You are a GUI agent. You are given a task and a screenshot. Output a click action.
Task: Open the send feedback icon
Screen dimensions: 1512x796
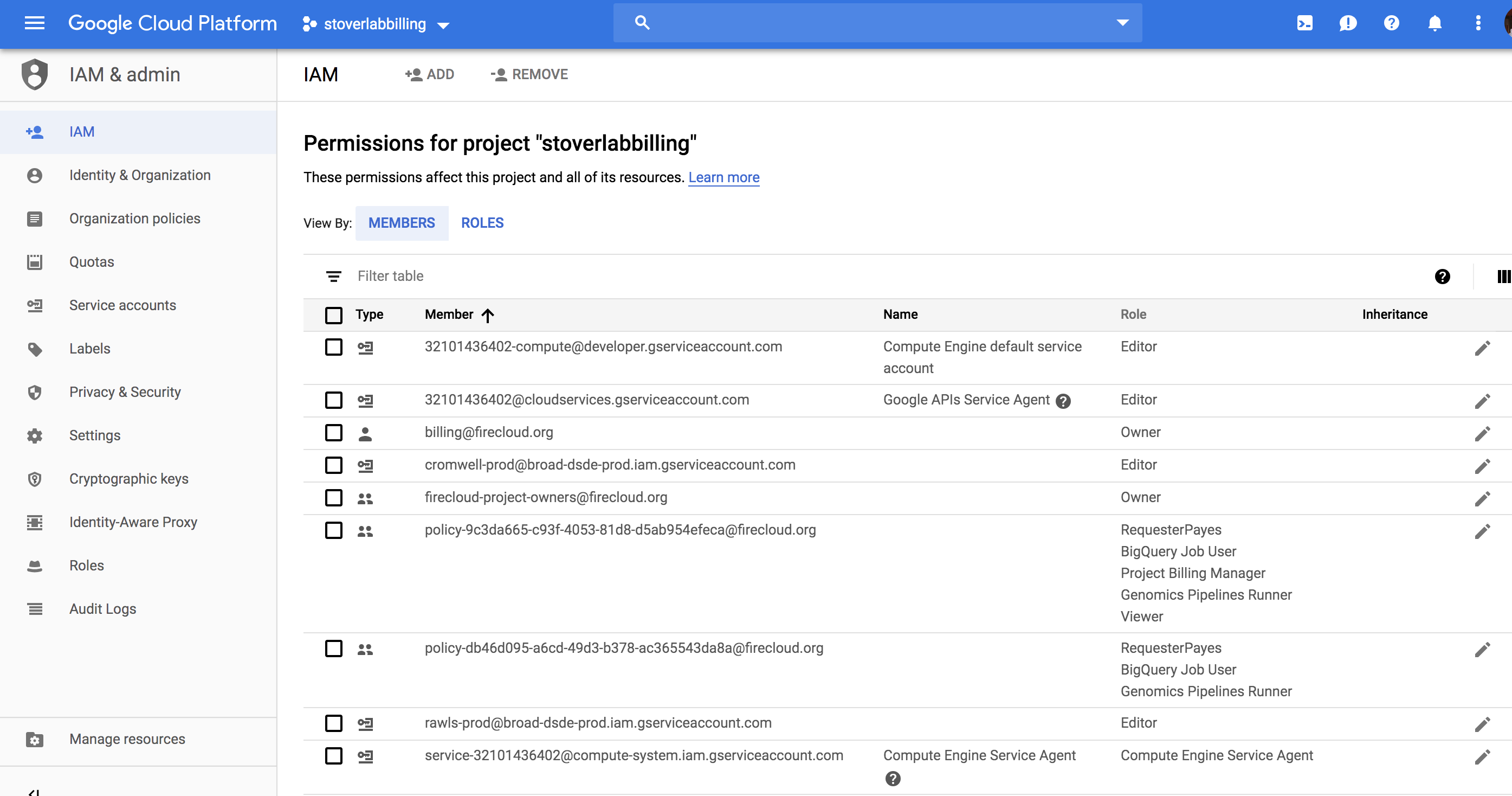tap(1348, 23)
